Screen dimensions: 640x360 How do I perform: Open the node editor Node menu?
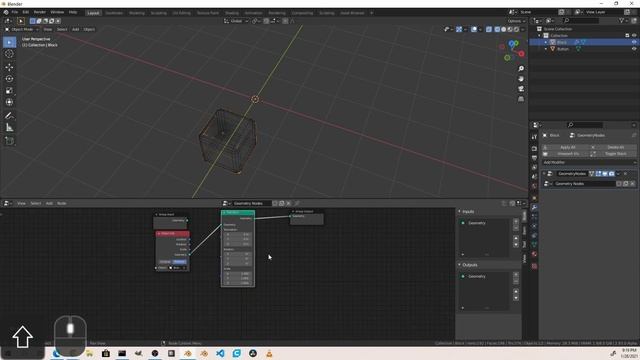[x=62, y=203]
